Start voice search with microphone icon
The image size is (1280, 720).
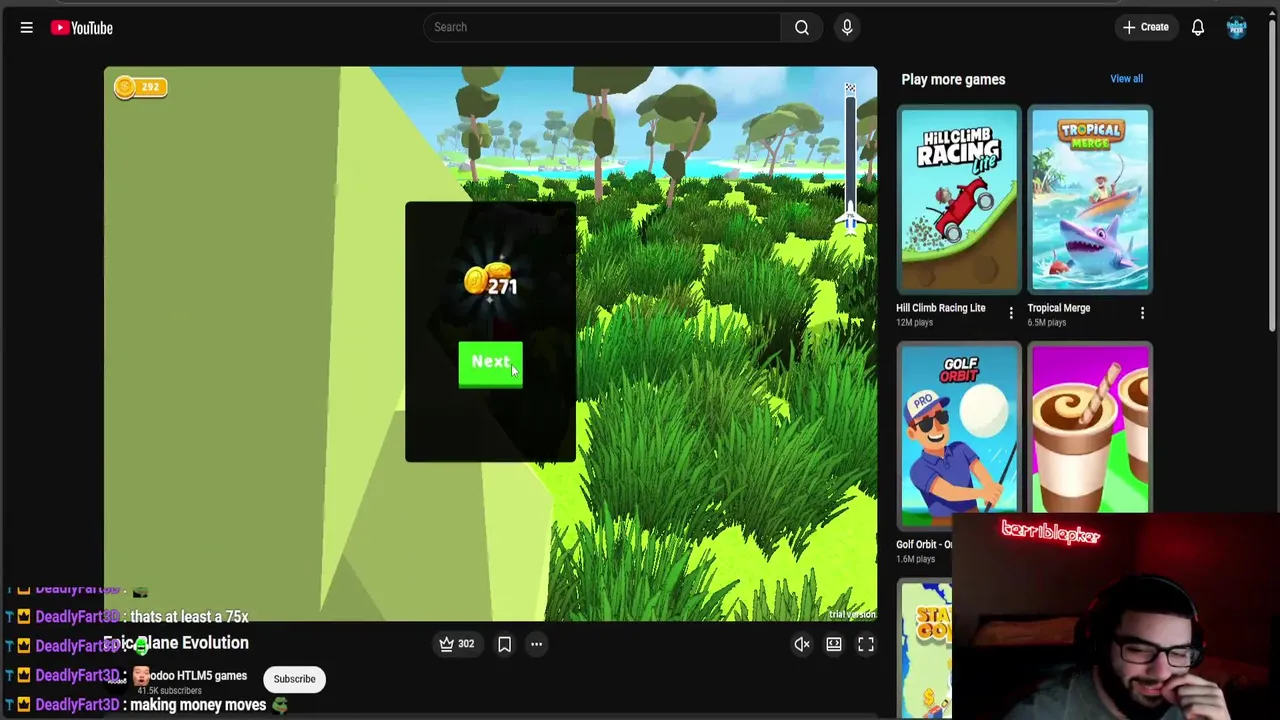click(847, 27)
